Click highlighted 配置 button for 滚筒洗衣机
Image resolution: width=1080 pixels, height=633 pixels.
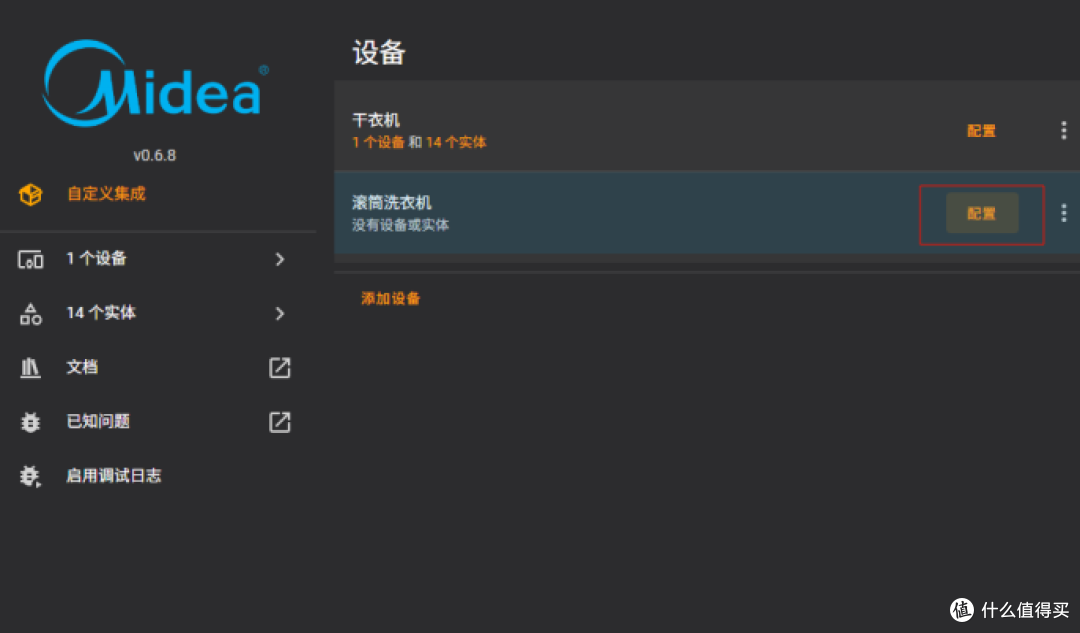(x=982, y=214)
